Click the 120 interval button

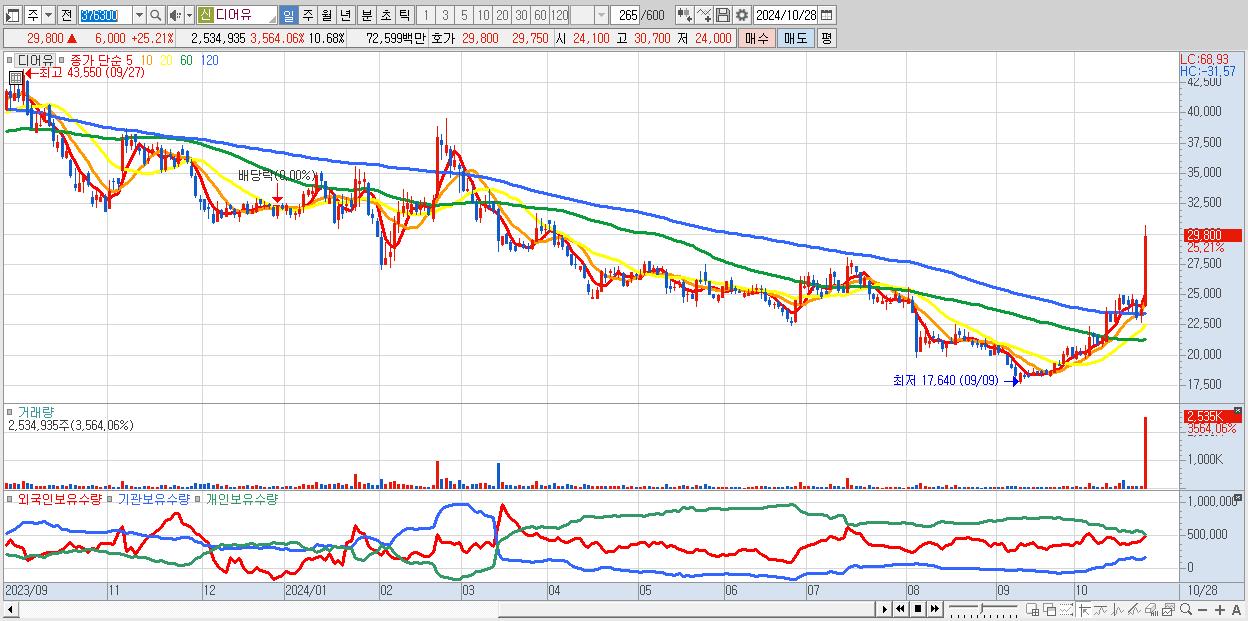[559, 16]
